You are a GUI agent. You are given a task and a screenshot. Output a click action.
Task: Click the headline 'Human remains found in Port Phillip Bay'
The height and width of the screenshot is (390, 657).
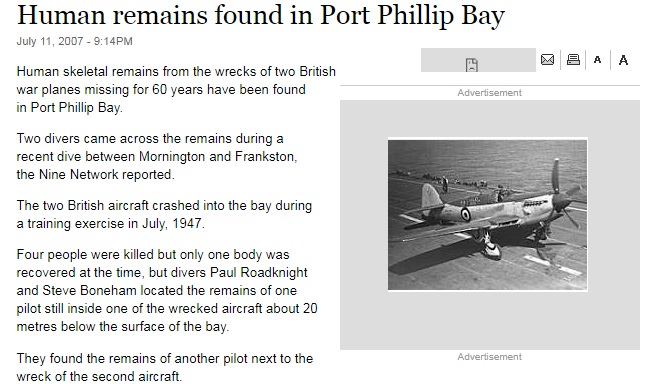point(261,15)
